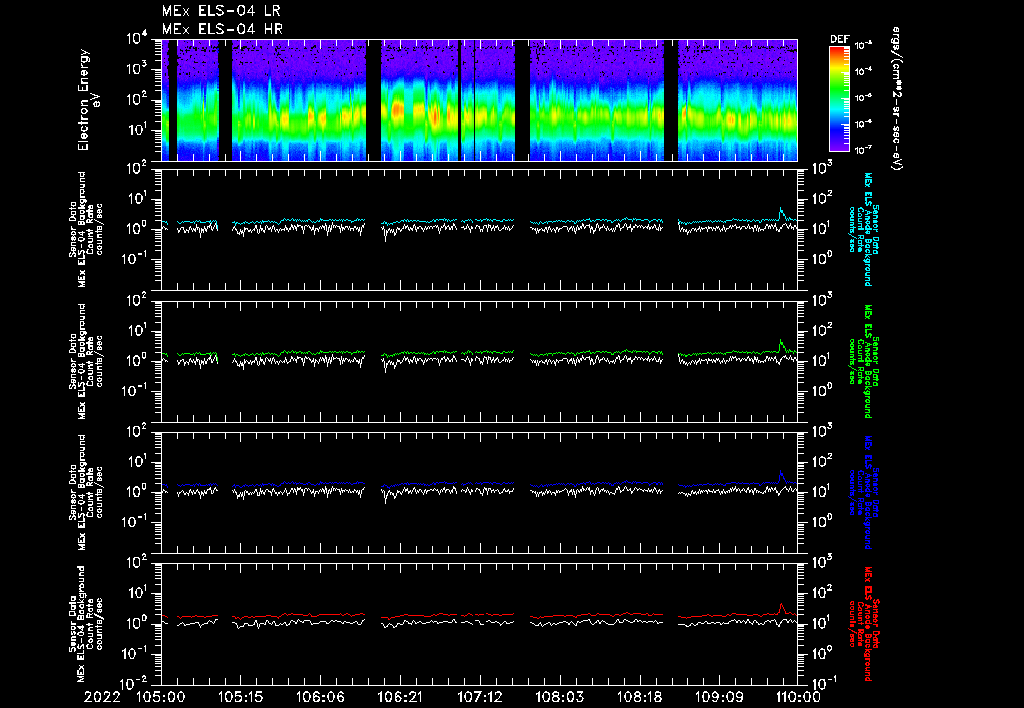
Task: Select the 108:18 time axis label
Action: tap(639, 697)
